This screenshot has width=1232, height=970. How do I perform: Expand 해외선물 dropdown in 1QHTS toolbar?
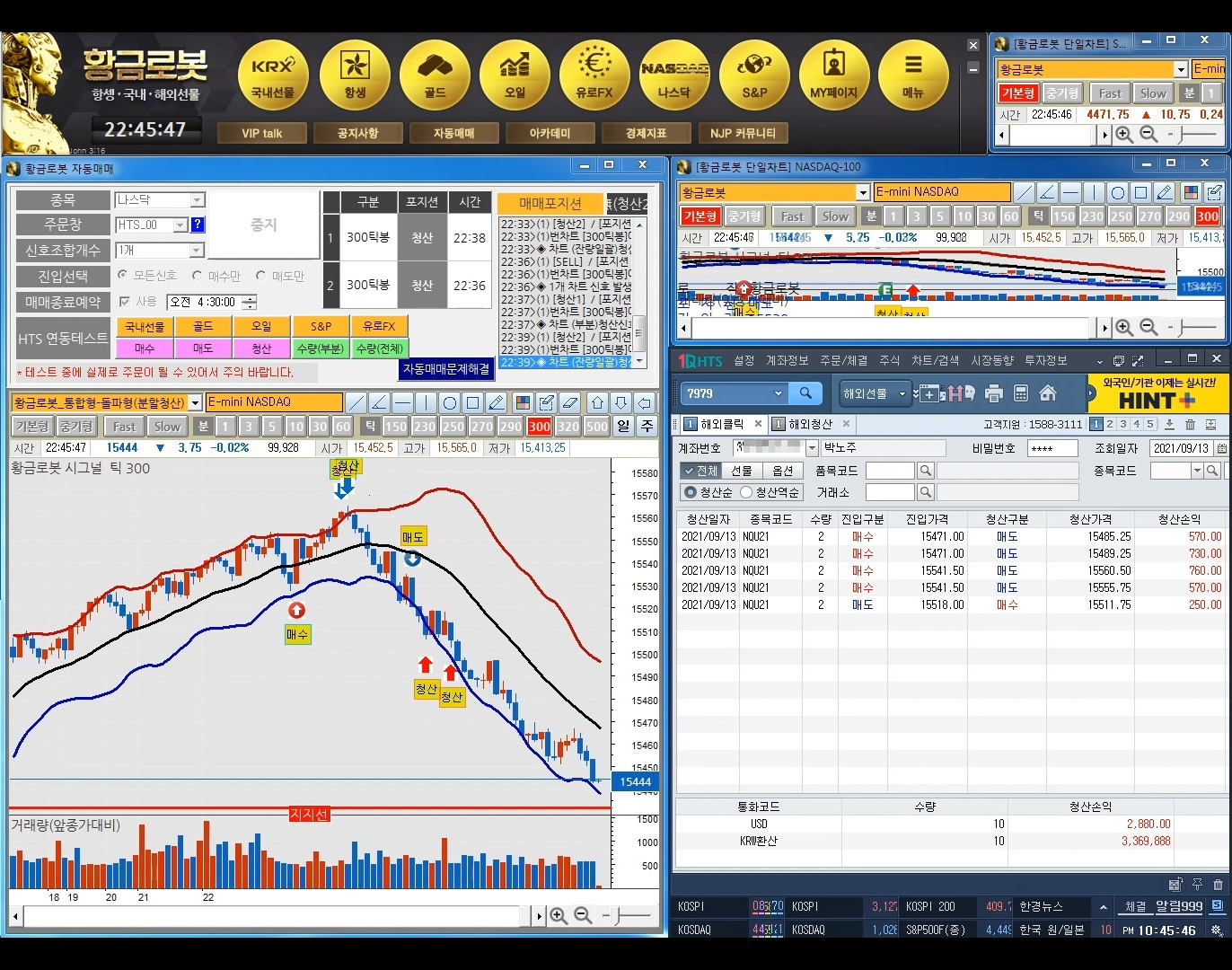coord(902,393)
